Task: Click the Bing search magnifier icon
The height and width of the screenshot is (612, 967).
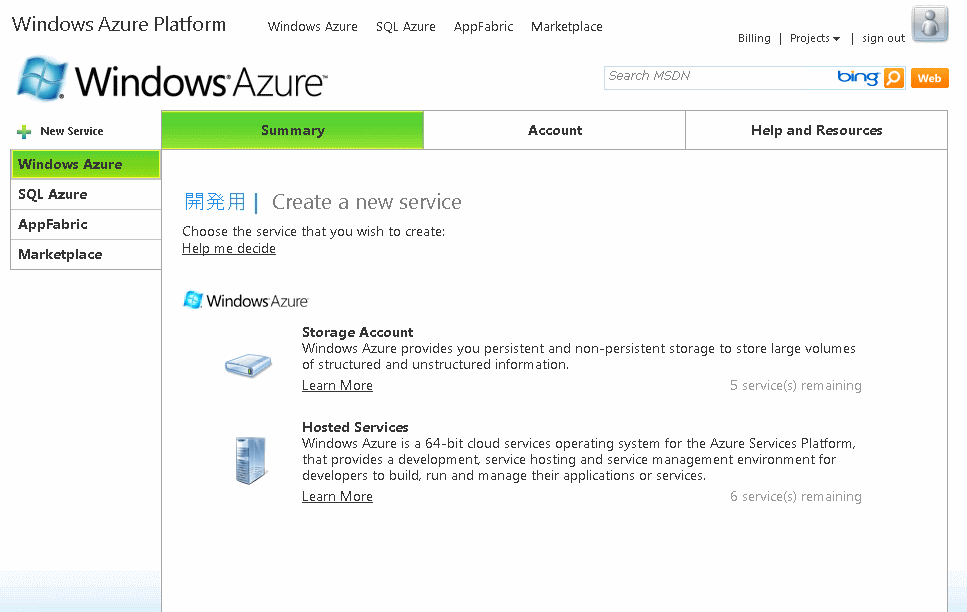Action: [894, 78]
